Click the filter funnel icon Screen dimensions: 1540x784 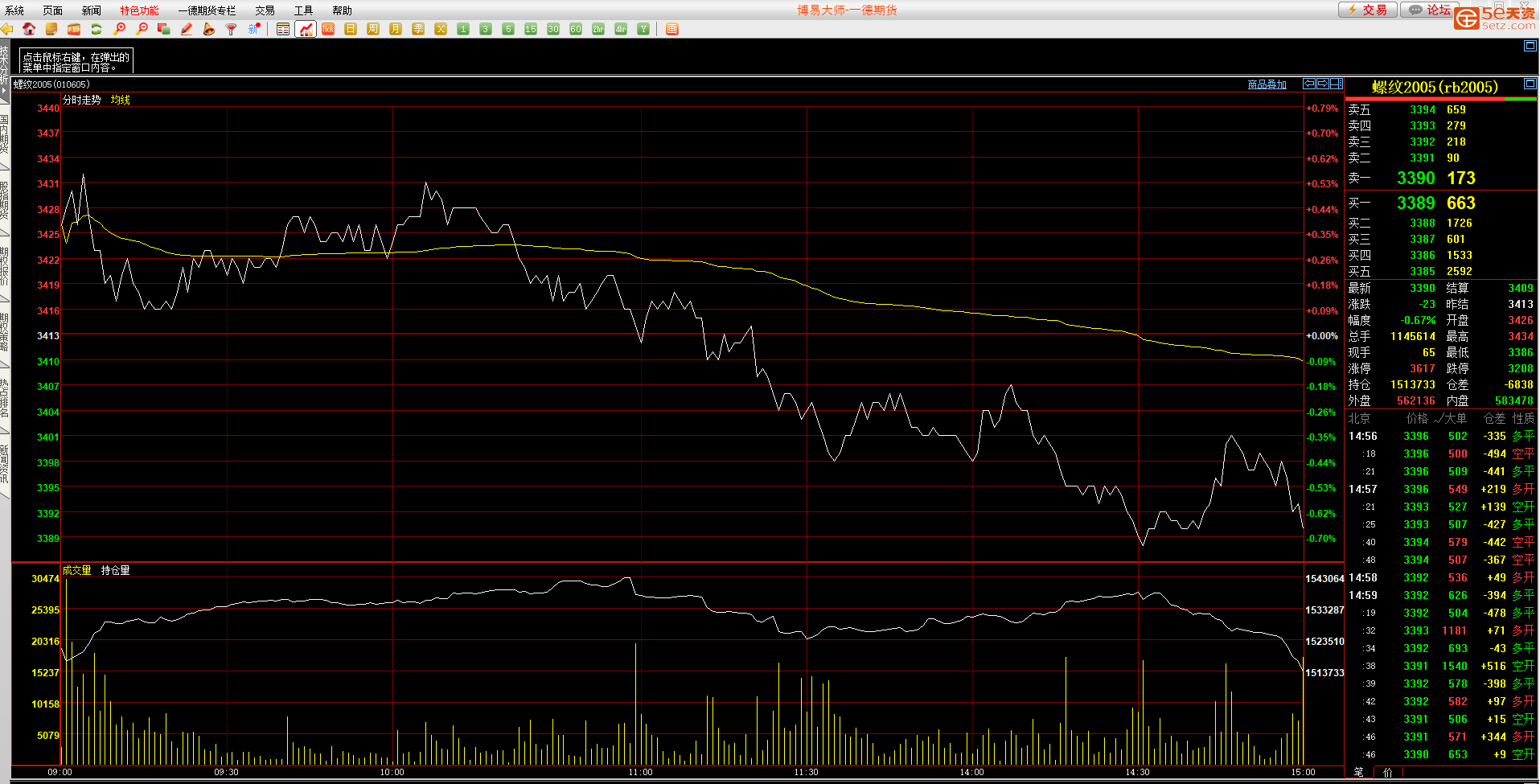[x=232, y=29]
